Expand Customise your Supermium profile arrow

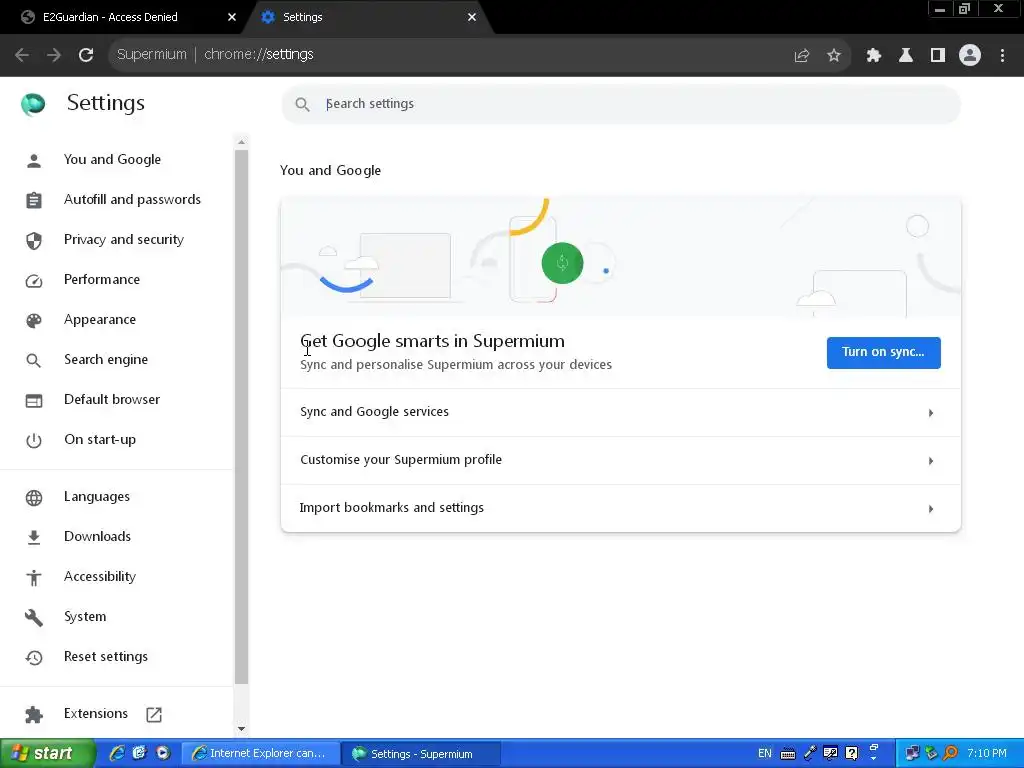tap(931, 461)
